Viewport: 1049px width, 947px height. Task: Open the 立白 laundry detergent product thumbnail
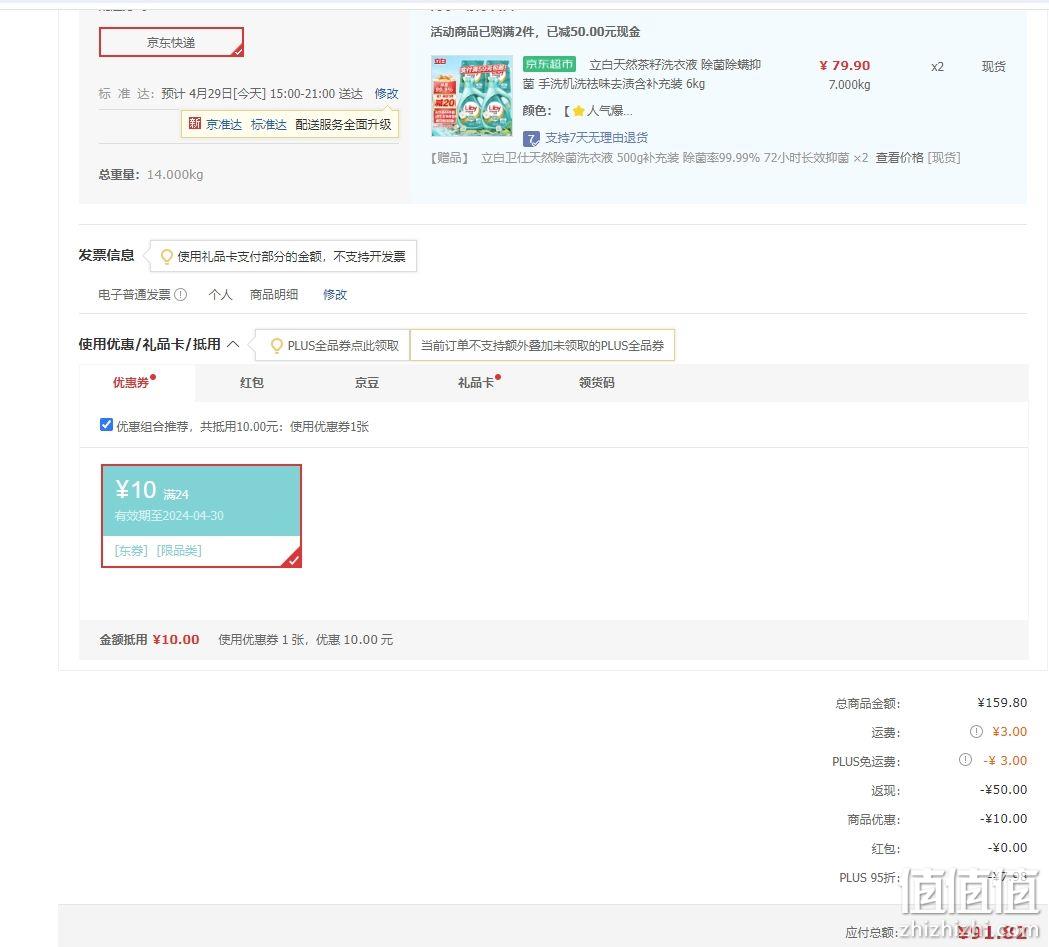pyautogui.click(x=472, y=96)
